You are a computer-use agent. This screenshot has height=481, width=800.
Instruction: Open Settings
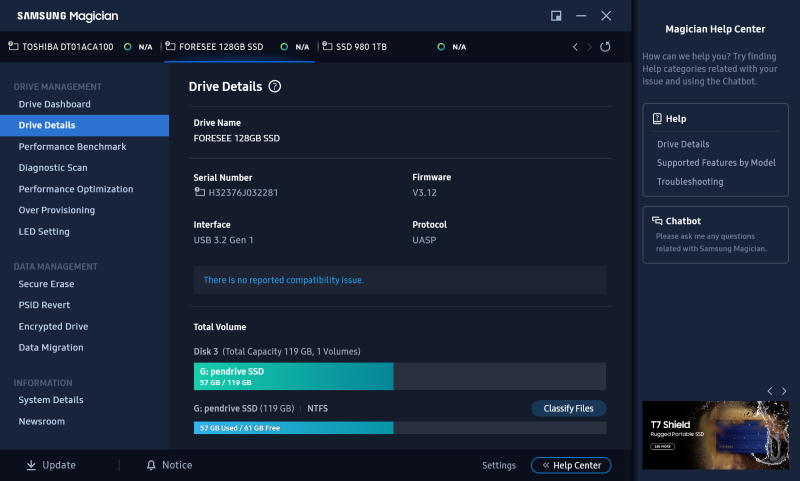(x=499, y=465)
